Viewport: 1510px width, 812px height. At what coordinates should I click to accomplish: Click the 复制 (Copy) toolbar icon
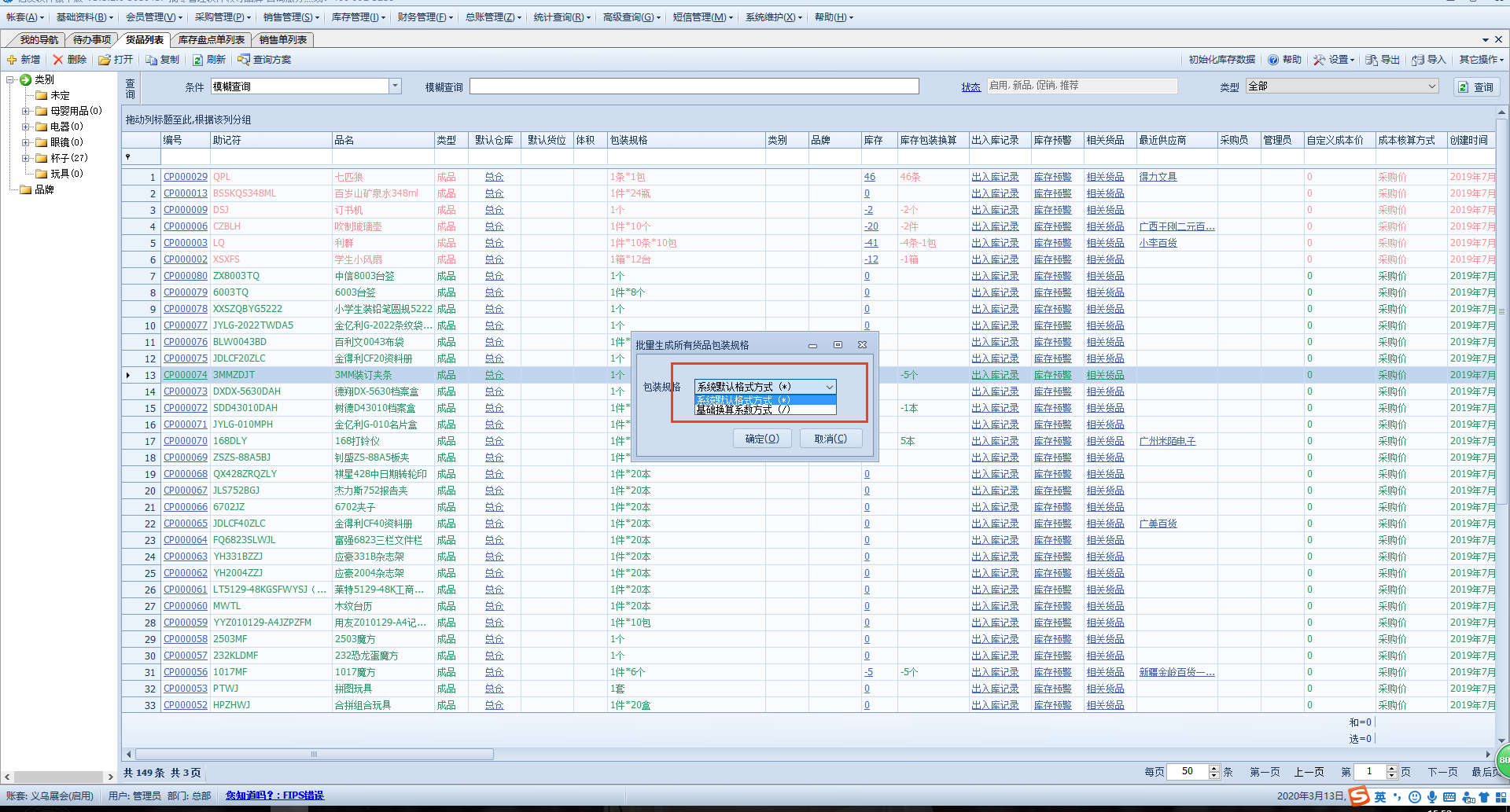152,60
